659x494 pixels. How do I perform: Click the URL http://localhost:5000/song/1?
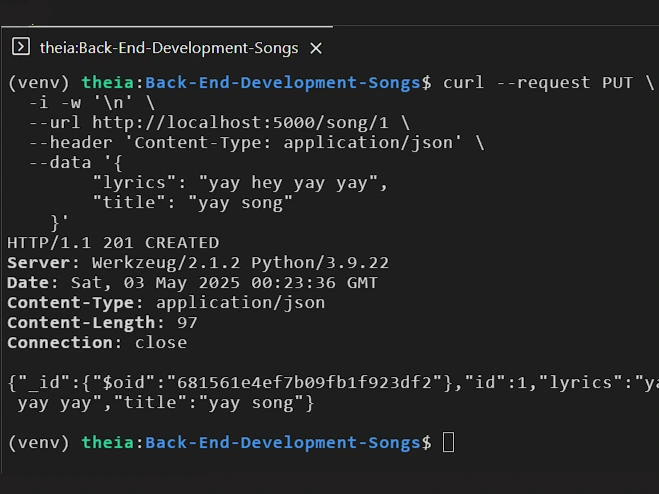coord(240,123)
